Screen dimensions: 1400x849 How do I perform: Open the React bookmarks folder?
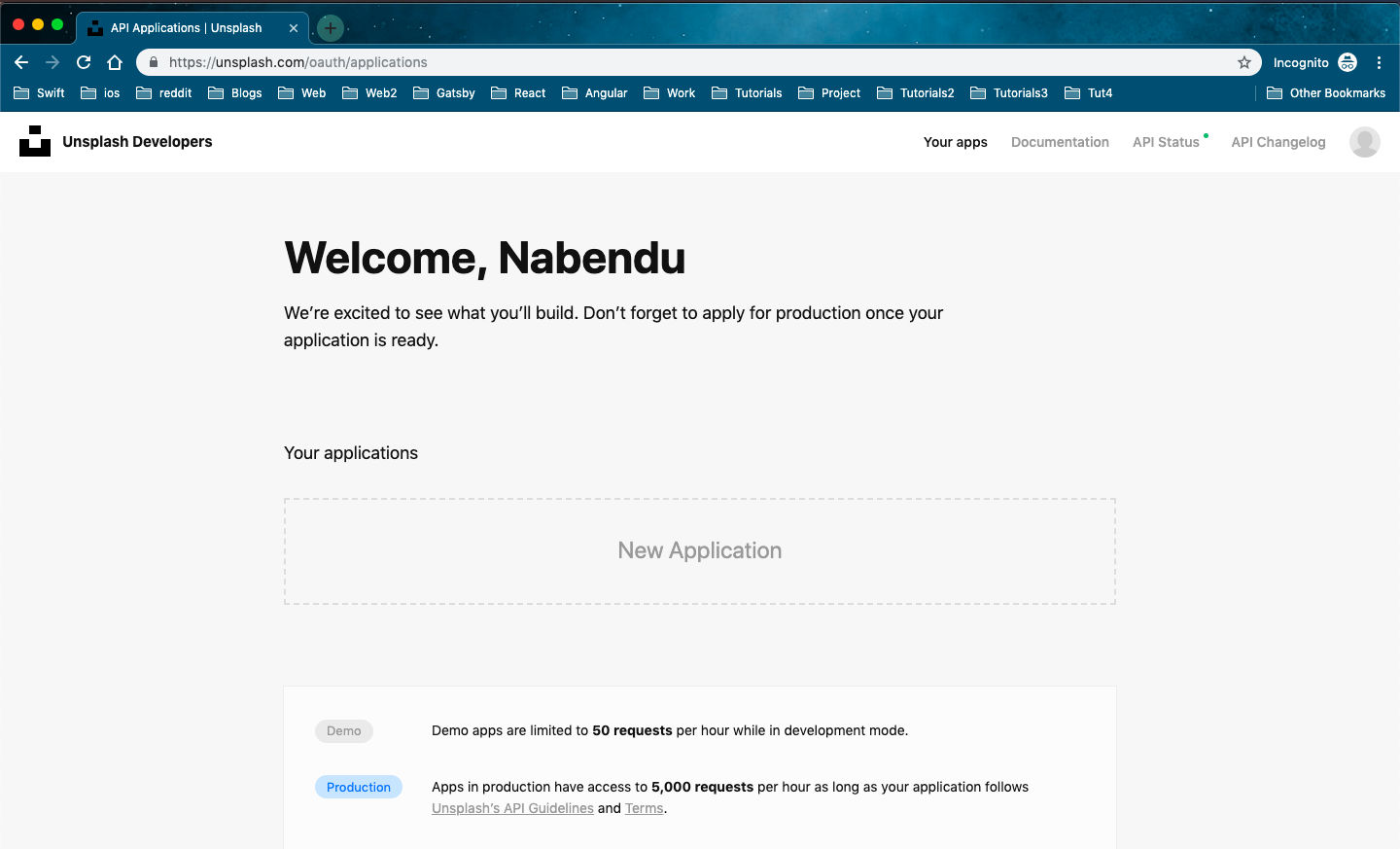(x=518, y=93)
